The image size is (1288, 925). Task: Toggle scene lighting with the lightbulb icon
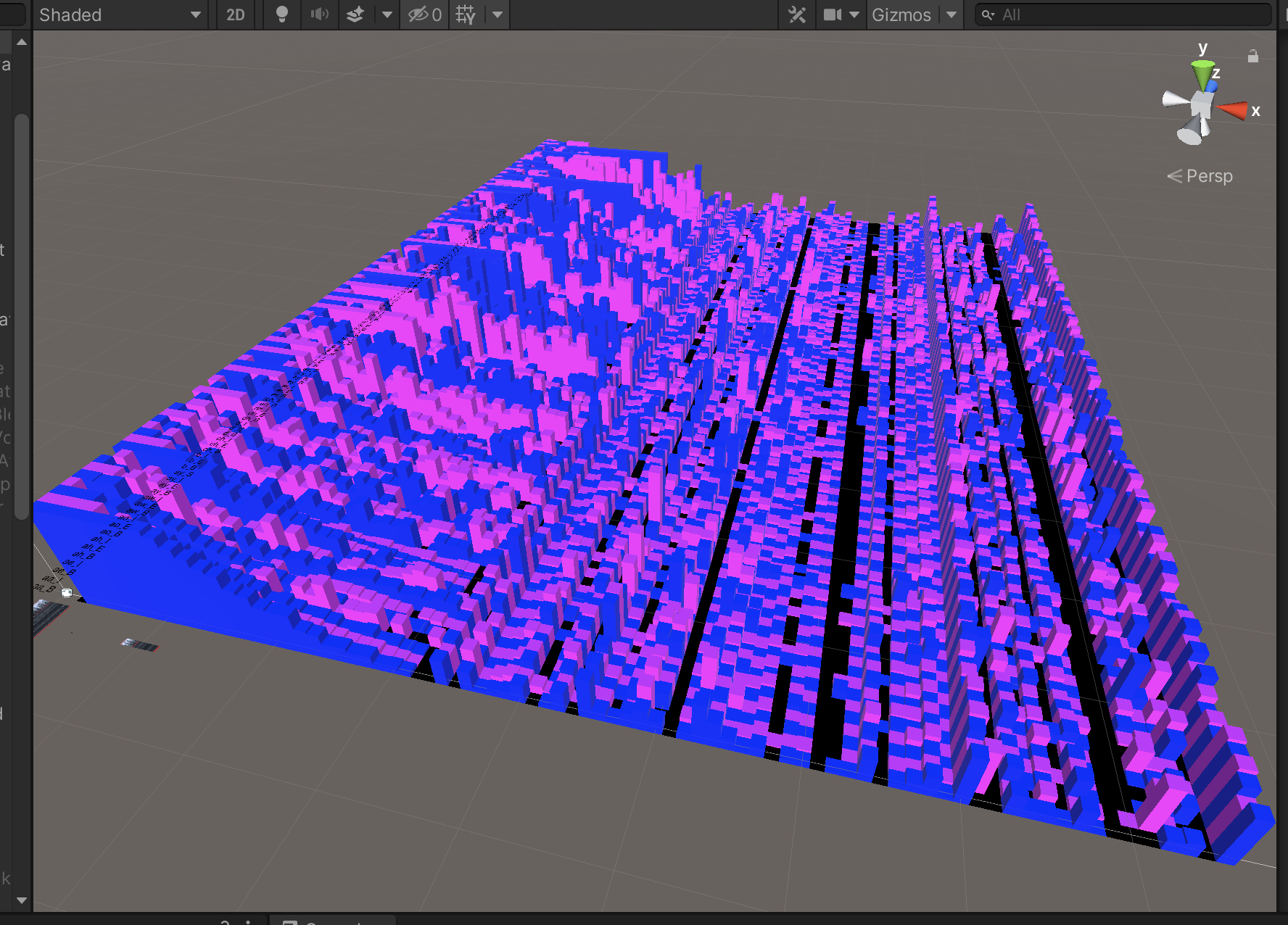pyautogui.click(x=282, y=14)
